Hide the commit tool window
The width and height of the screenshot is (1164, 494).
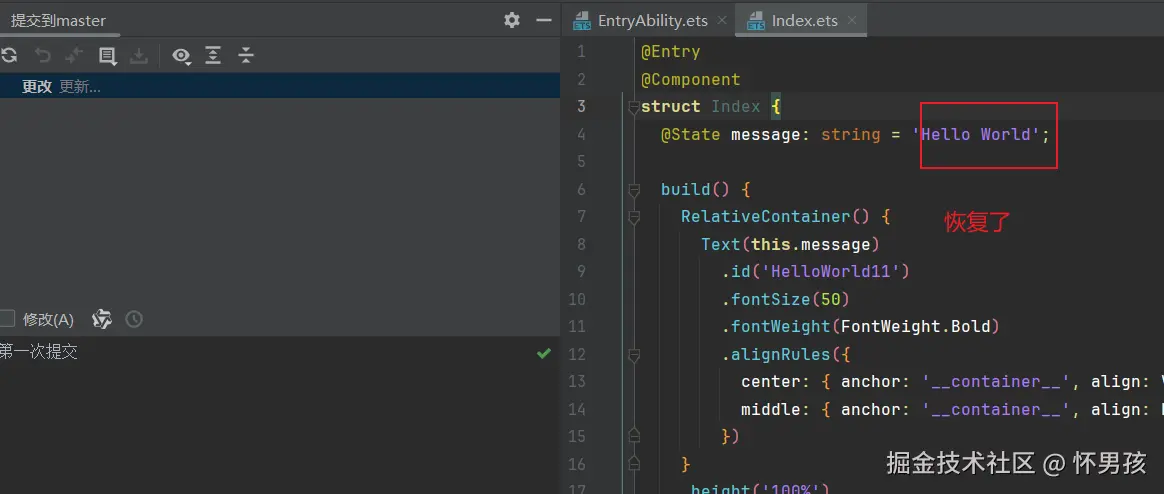point(544,20)
